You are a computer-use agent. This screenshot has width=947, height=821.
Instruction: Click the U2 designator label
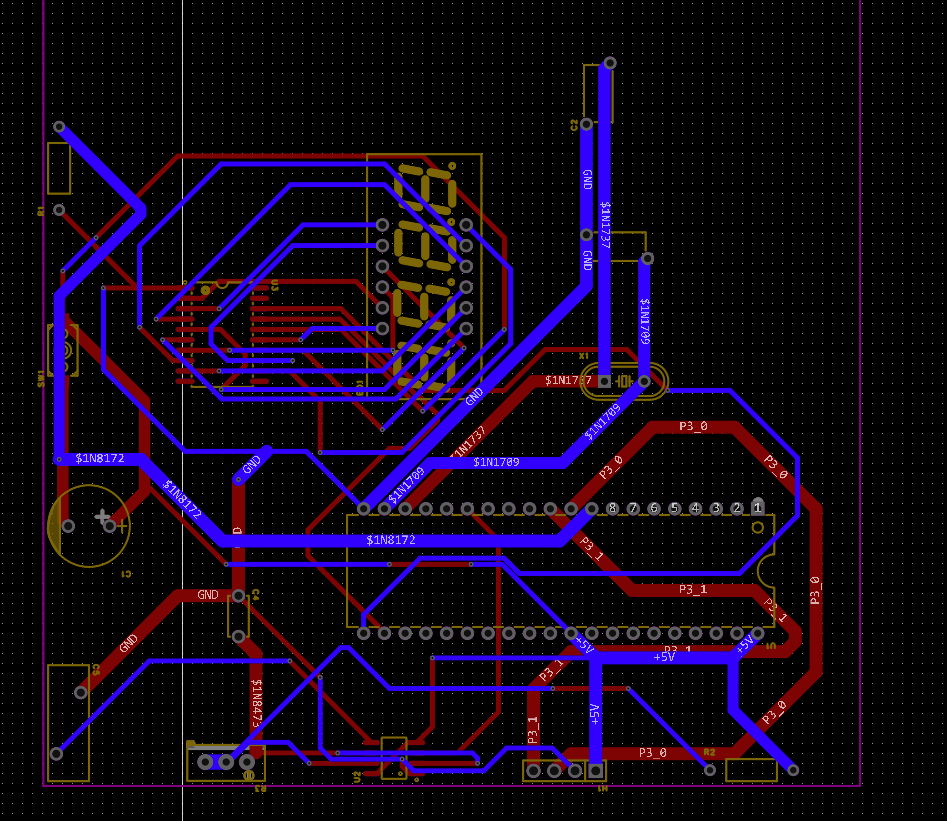click(357, 777)
